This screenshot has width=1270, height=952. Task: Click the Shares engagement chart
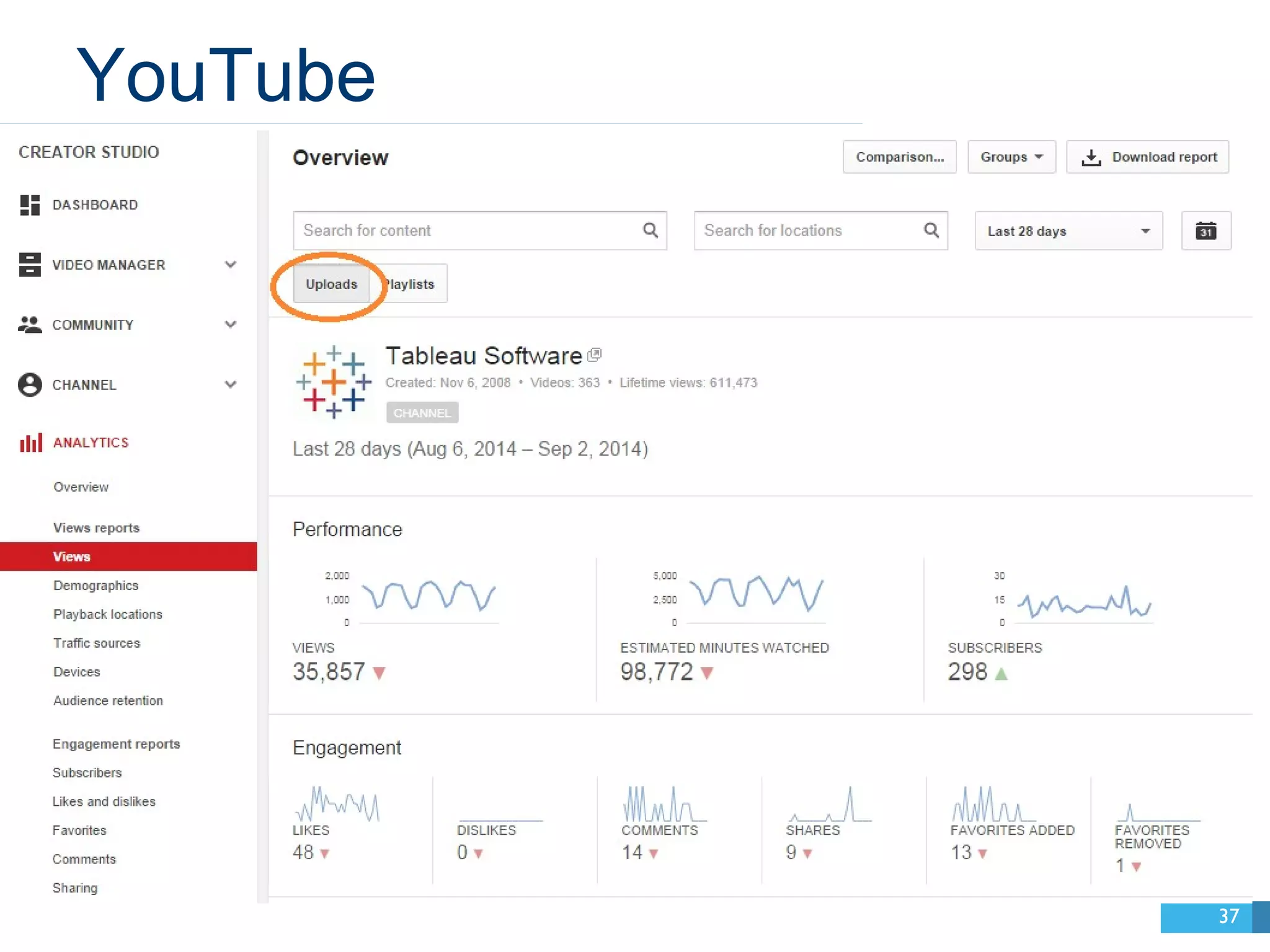pos(829,803)
